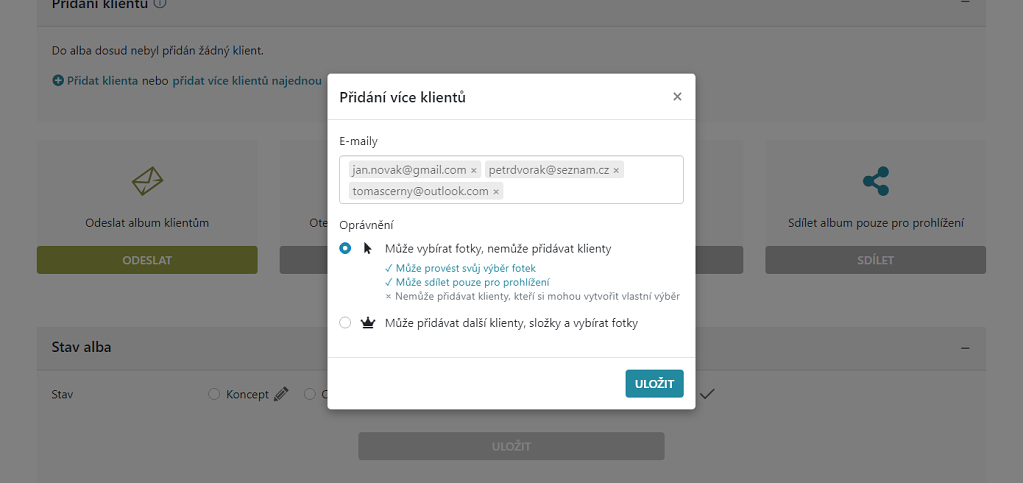Focus the E-maily input field
Image resolution: width=1023 pixels, height=483 pixels.
(x=512, y=179)
